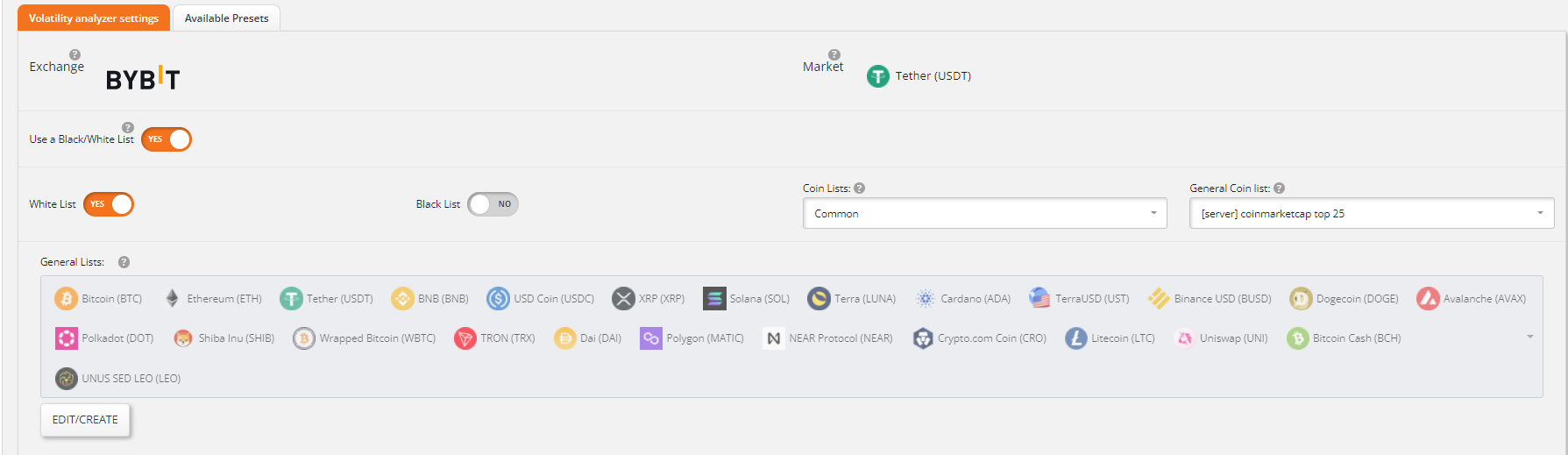The width and height of the screenshot is (1568, 455).
Task: Click the Avalanche (AVAX) coin icon
Action: click(1428, 299)
